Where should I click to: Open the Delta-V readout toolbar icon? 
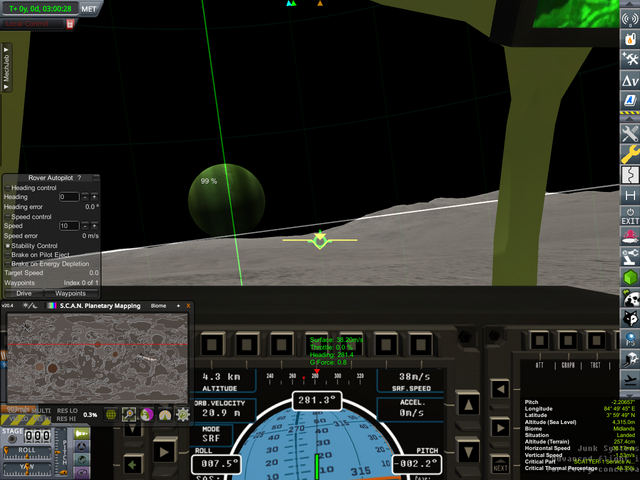pyautogui.click(x=630, y=80)
